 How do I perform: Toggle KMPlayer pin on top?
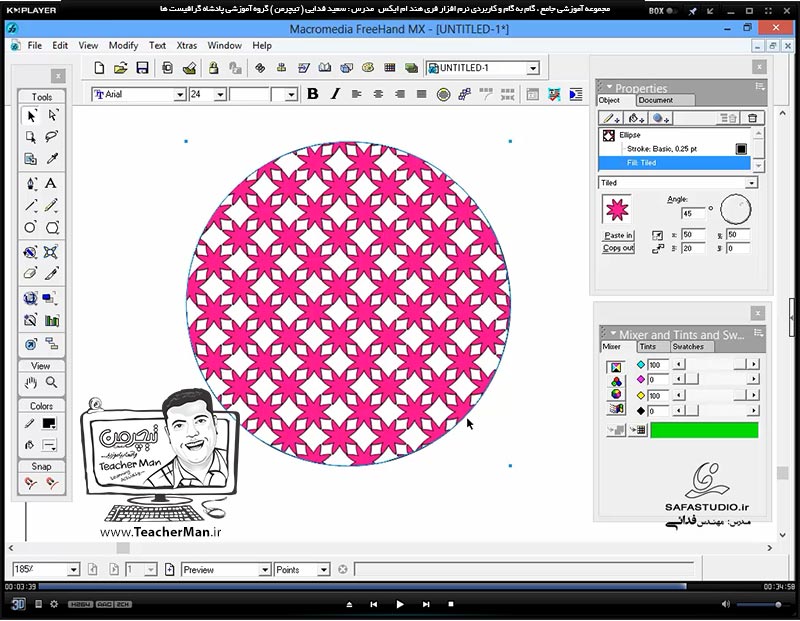point(692,11)
